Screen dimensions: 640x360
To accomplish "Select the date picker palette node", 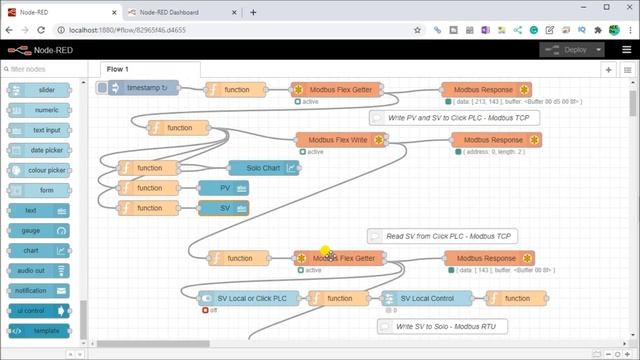I will click(x=39, y=150).
